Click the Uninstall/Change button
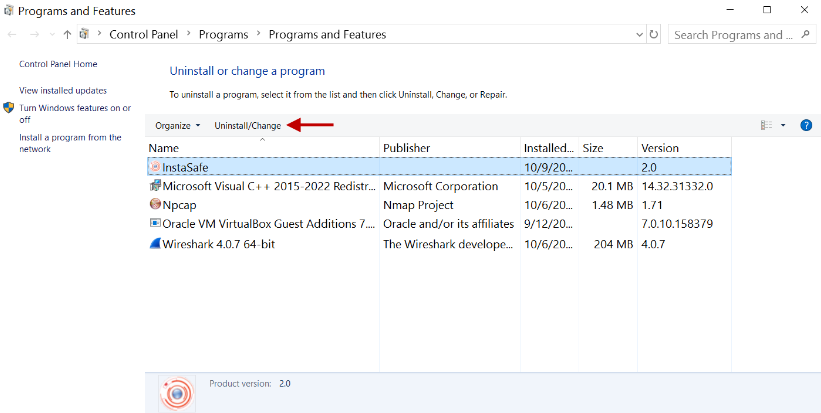Image resolution: width=821 pixels, height=413 pixels. click(x=248, y=126)
